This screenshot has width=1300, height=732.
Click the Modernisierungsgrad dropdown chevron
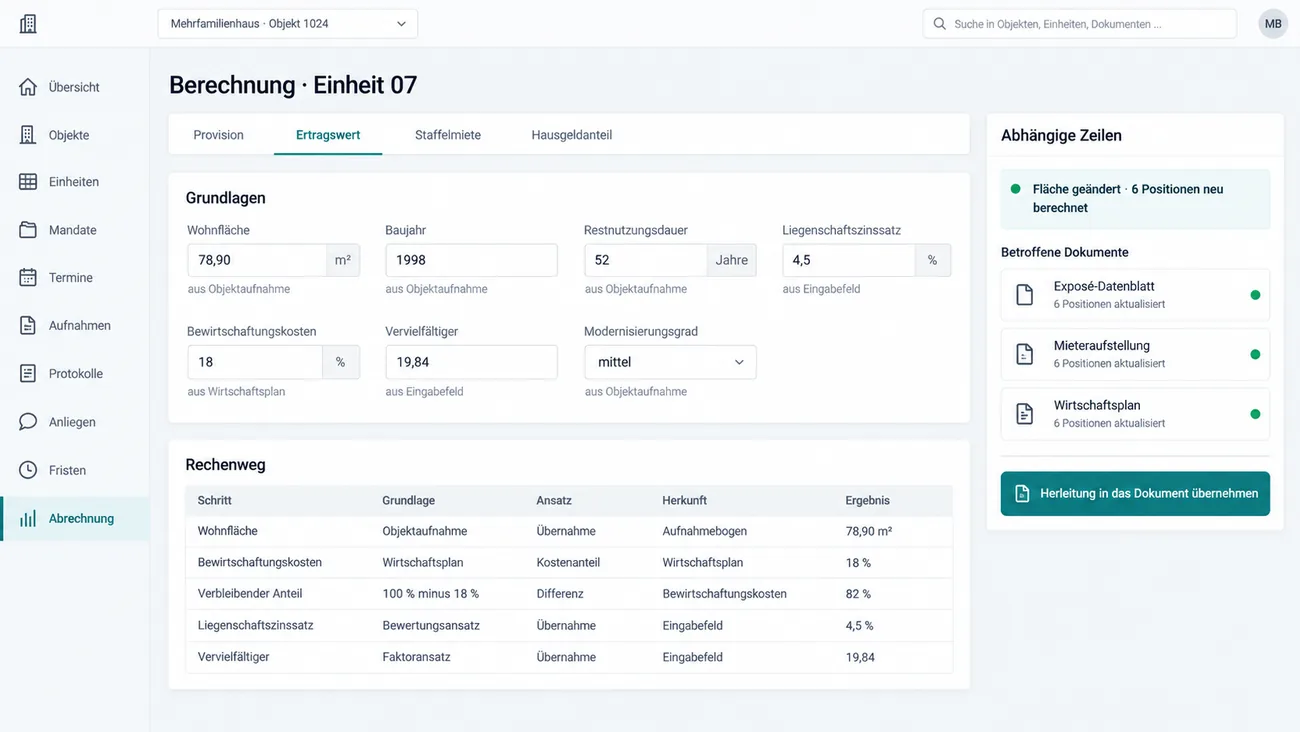(739, 362)
